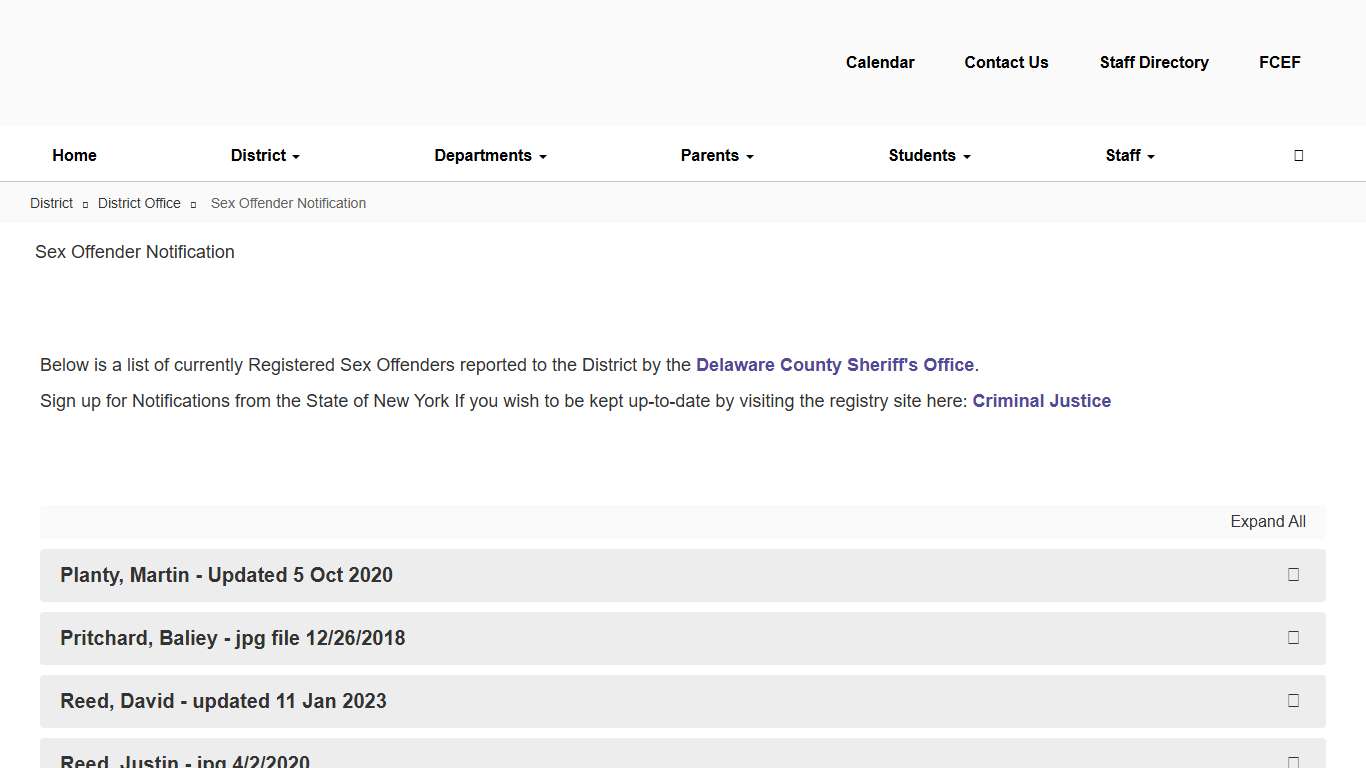Click District in the breadcrumb trail

point(51,203)
